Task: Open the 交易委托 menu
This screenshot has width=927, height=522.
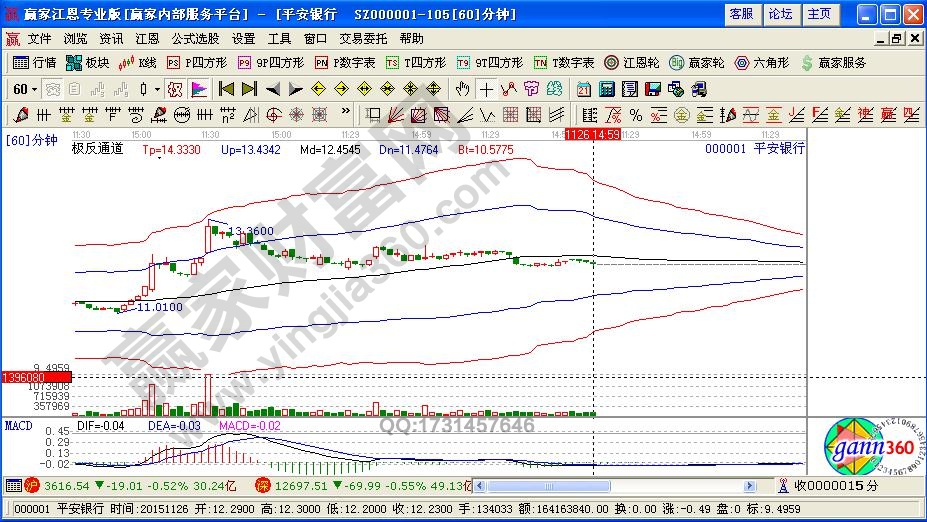Action: tap(363, 38)
